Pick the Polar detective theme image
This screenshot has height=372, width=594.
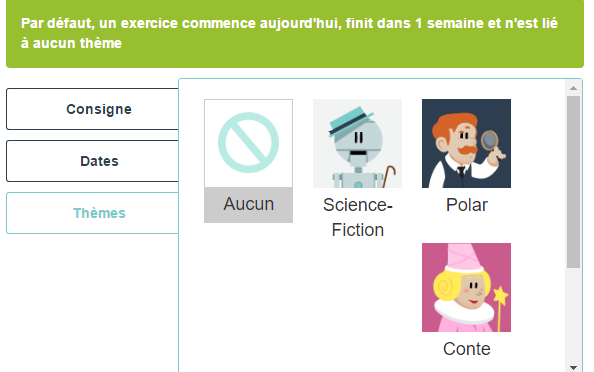point(466,143)
